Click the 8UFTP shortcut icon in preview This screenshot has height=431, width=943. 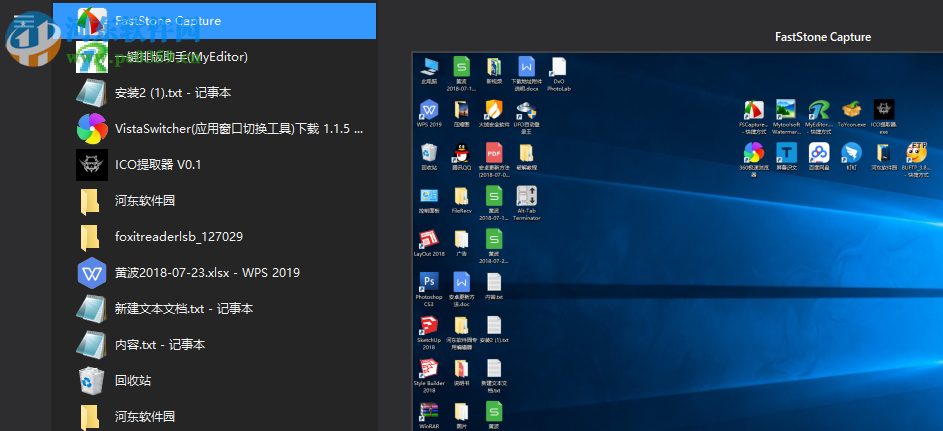(x=916, y=153)
